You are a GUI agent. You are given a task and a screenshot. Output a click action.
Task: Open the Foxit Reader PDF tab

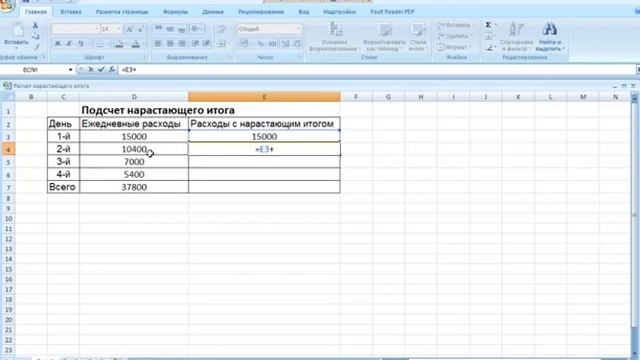392,12
